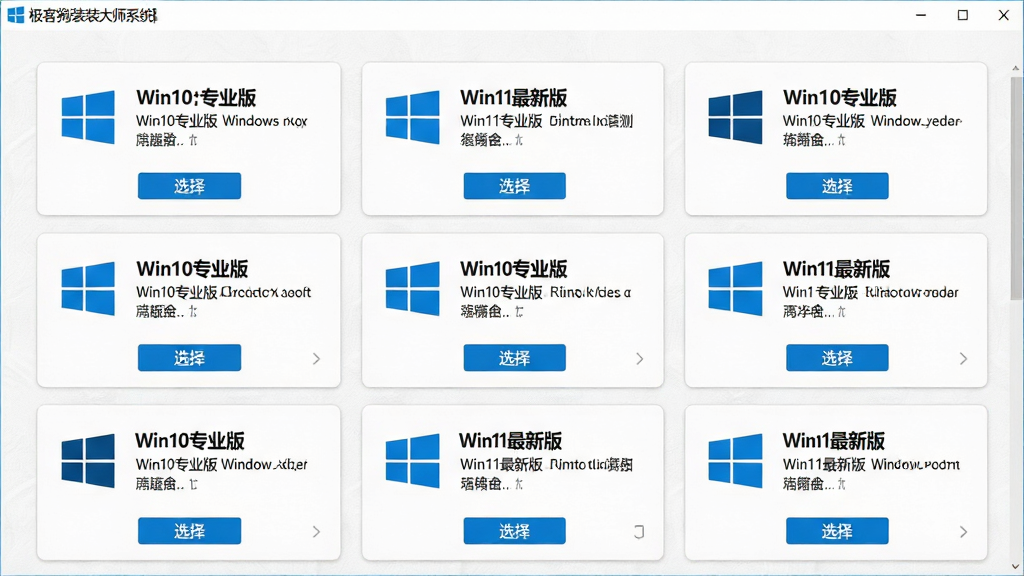
Task: Click the description "Win10专业版 Window_yeder"
Action: coord(872,121)
